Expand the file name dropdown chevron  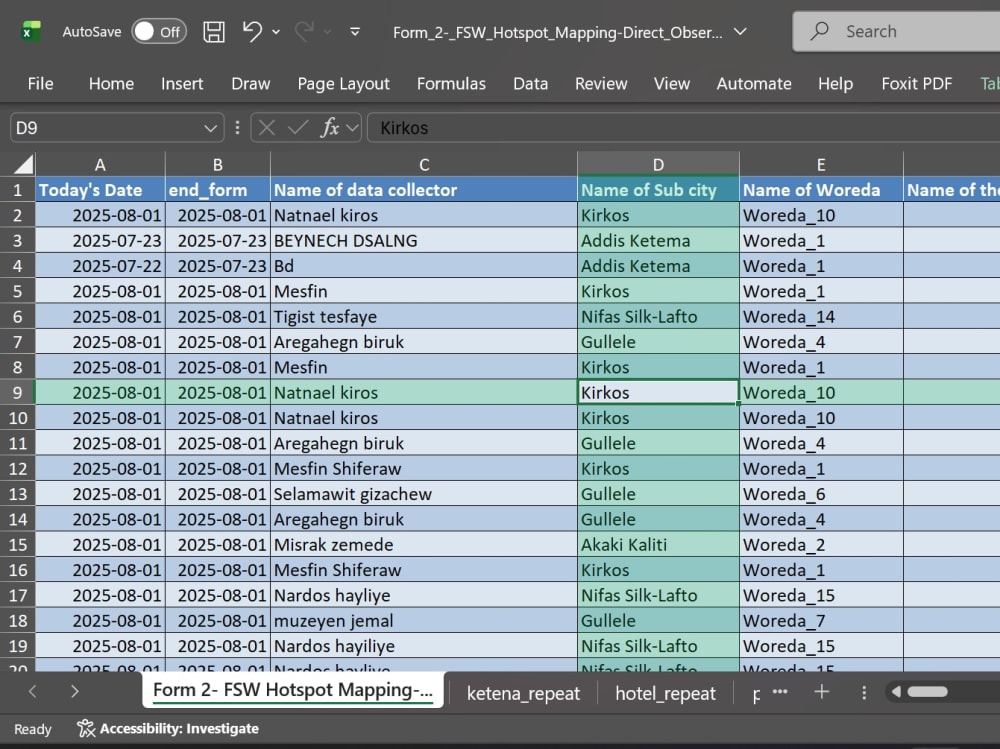740,31
